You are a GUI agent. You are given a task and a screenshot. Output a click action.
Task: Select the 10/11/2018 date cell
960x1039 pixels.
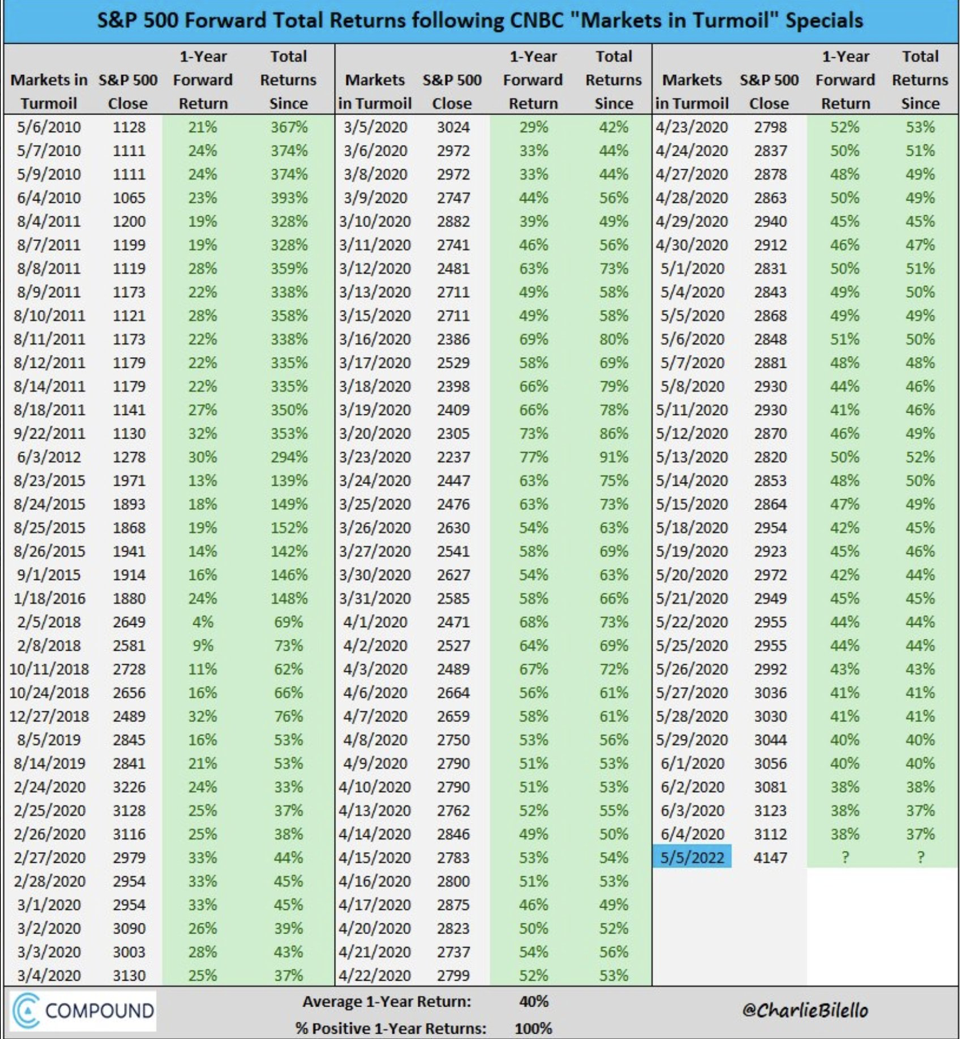tap(49, 669)
